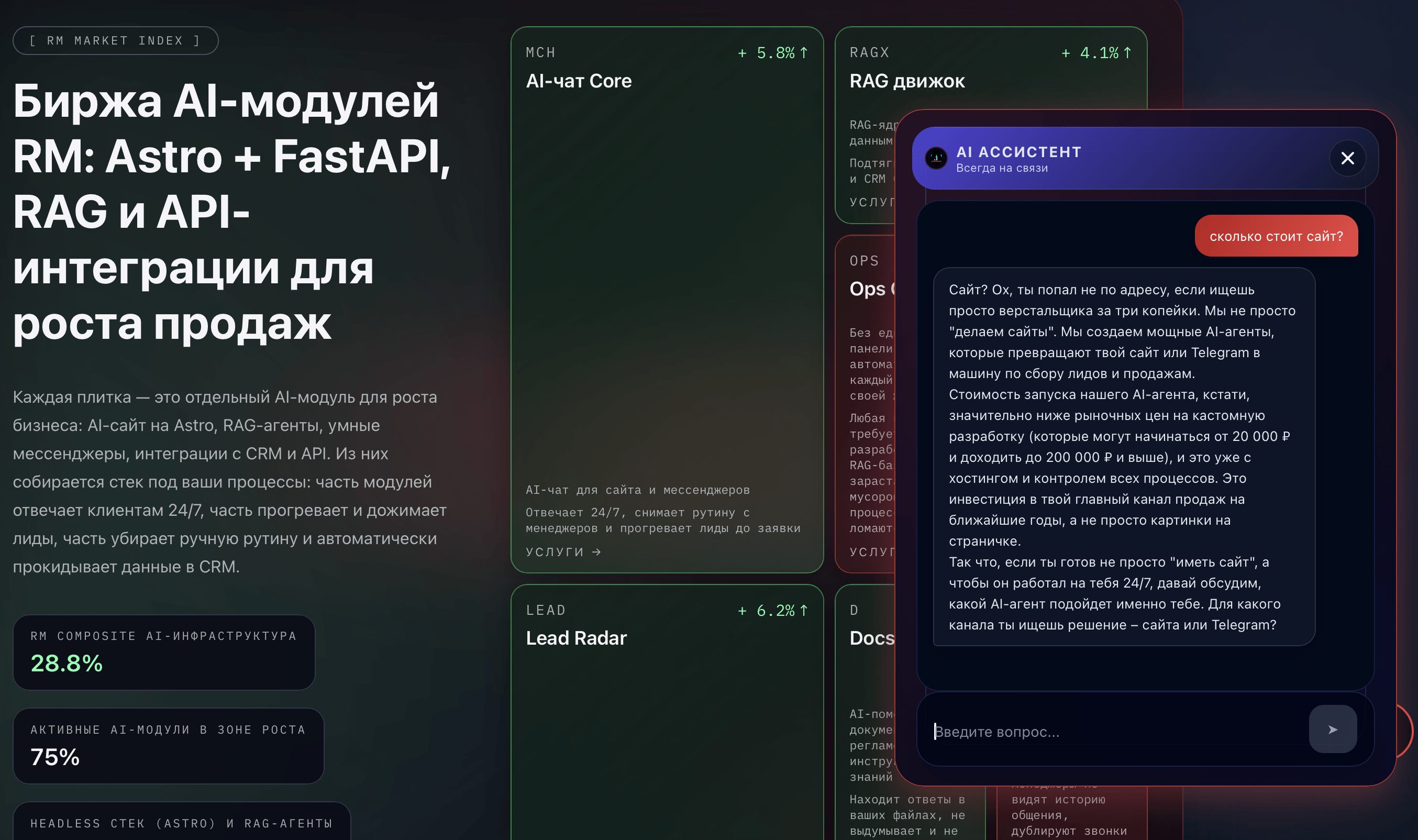The image size is (1418, 840).
Task: Click the Headless стек и RAG-агенты tile
Action: tap(181, 822)
